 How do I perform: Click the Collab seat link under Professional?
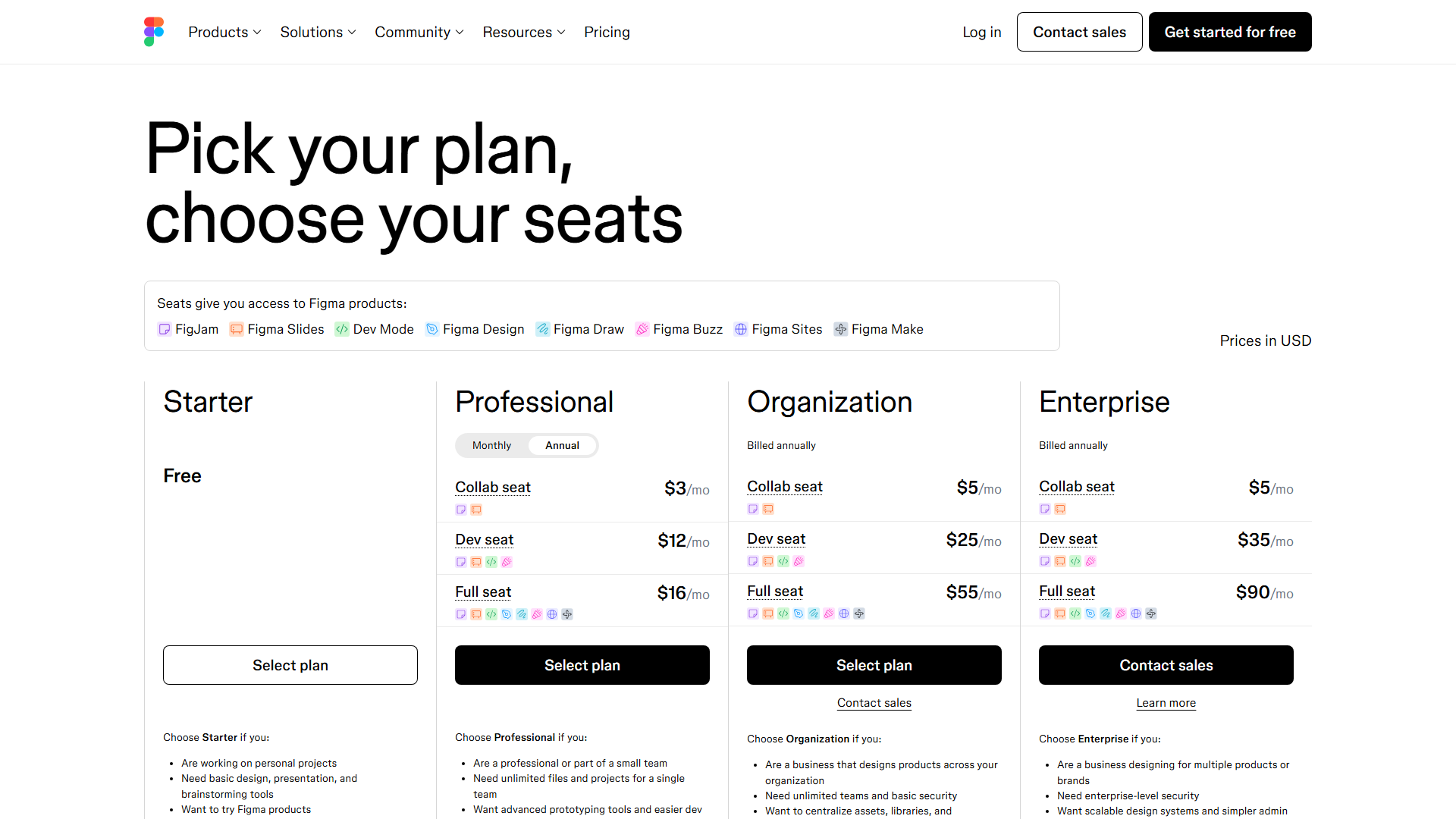click(492, 488)
